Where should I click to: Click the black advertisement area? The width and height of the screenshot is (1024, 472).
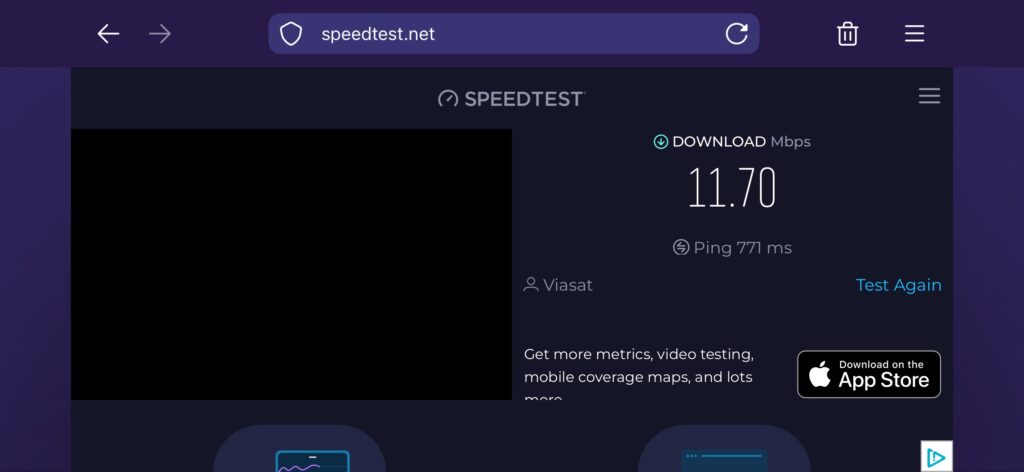tap(291, 264)
